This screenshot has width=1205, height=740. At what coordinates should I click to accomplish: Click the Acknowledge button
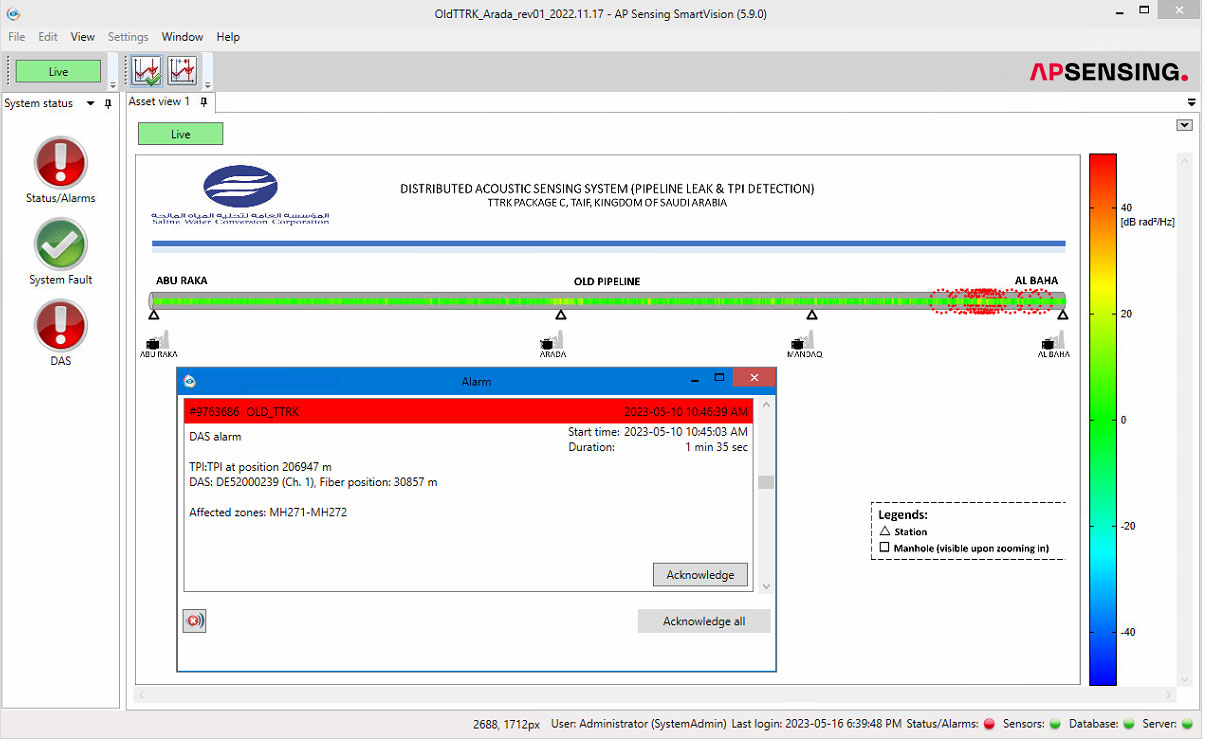pos(700,574)
